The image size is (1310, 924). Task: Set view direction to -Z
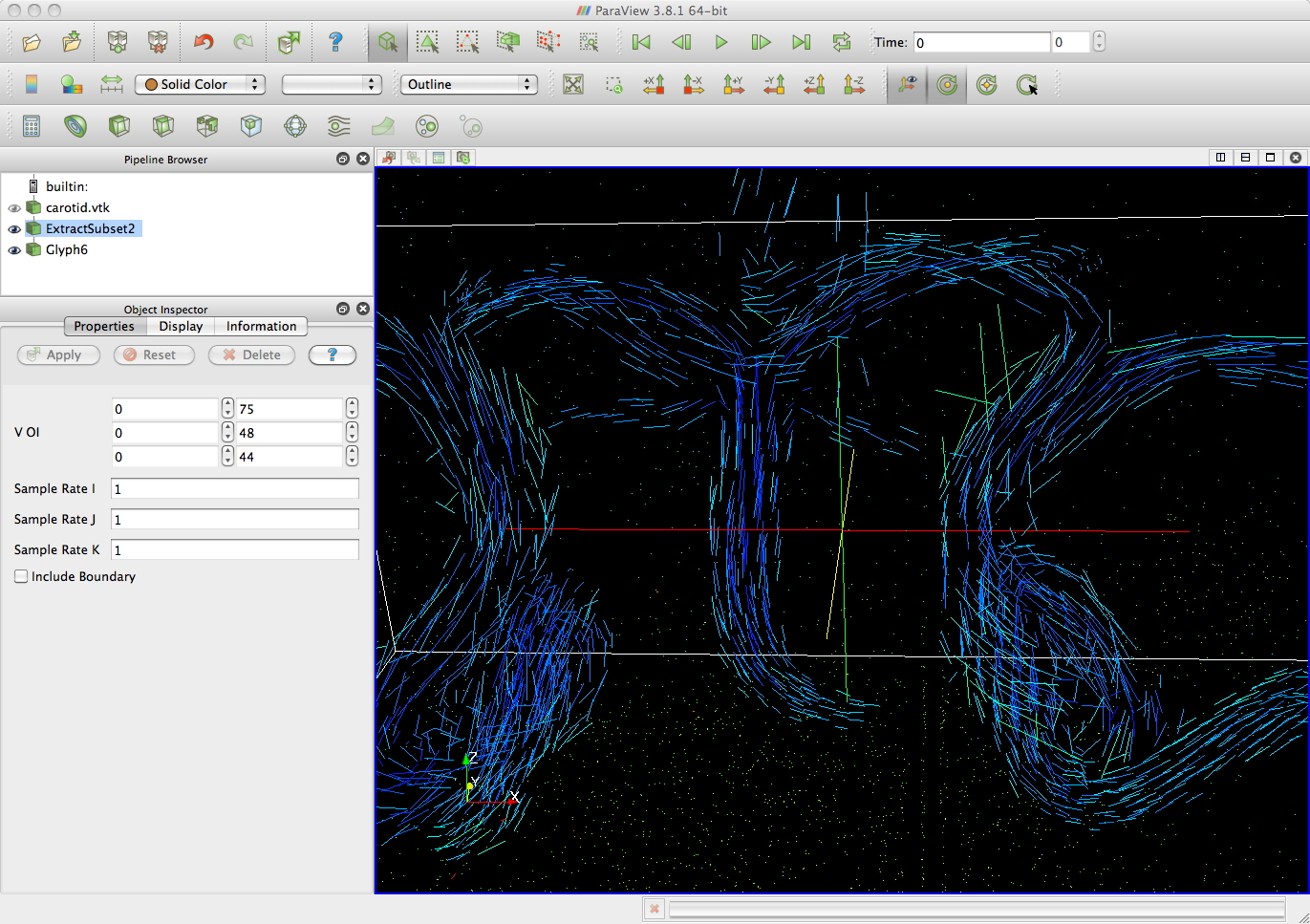854,84
